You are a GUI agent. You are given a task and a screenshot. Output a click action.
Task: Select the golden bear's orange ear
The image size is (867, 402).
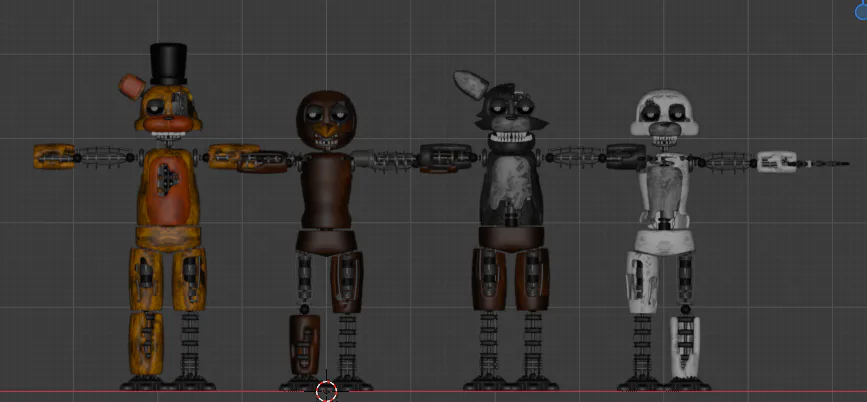(x=132, y=87)
